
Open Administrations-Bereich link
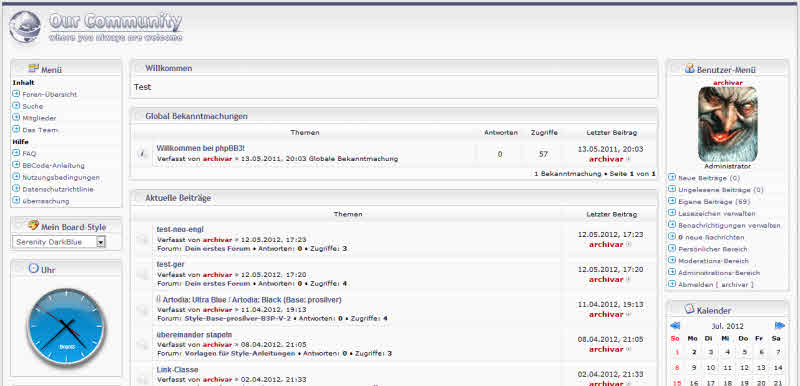click(x=719, y=273)
